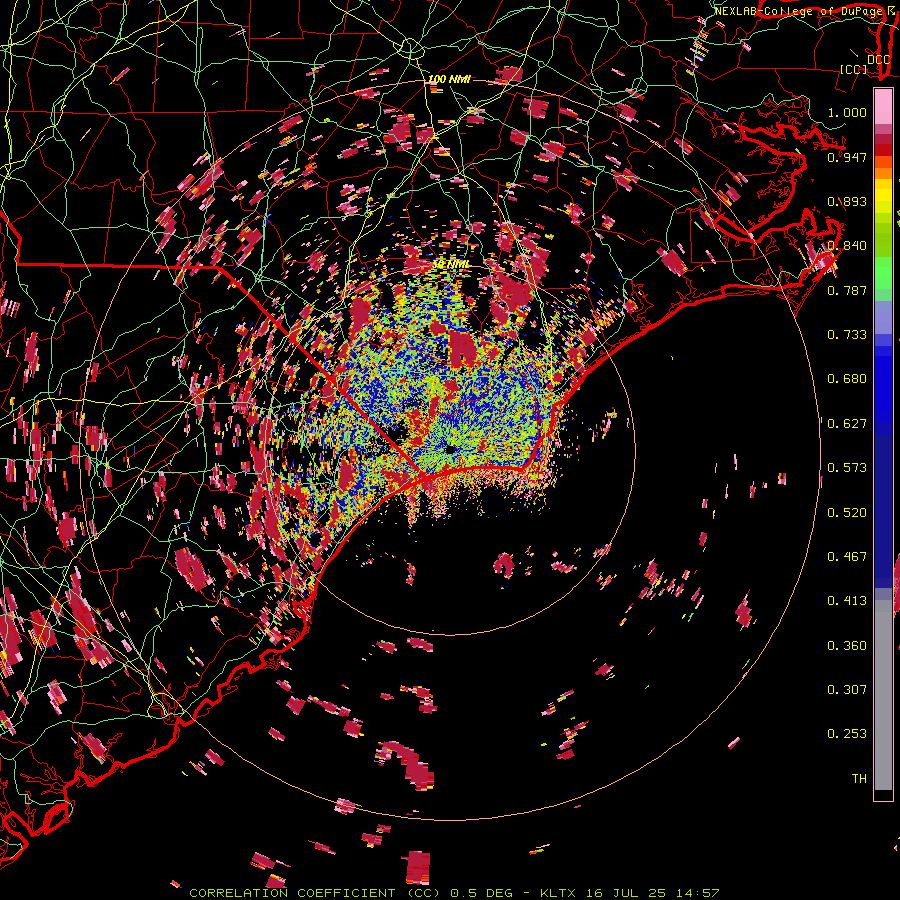The height and width of the screenshot is (900, 900).
Task: Click the KLTX radar site identifier
Action: click(x=557, y=893)
